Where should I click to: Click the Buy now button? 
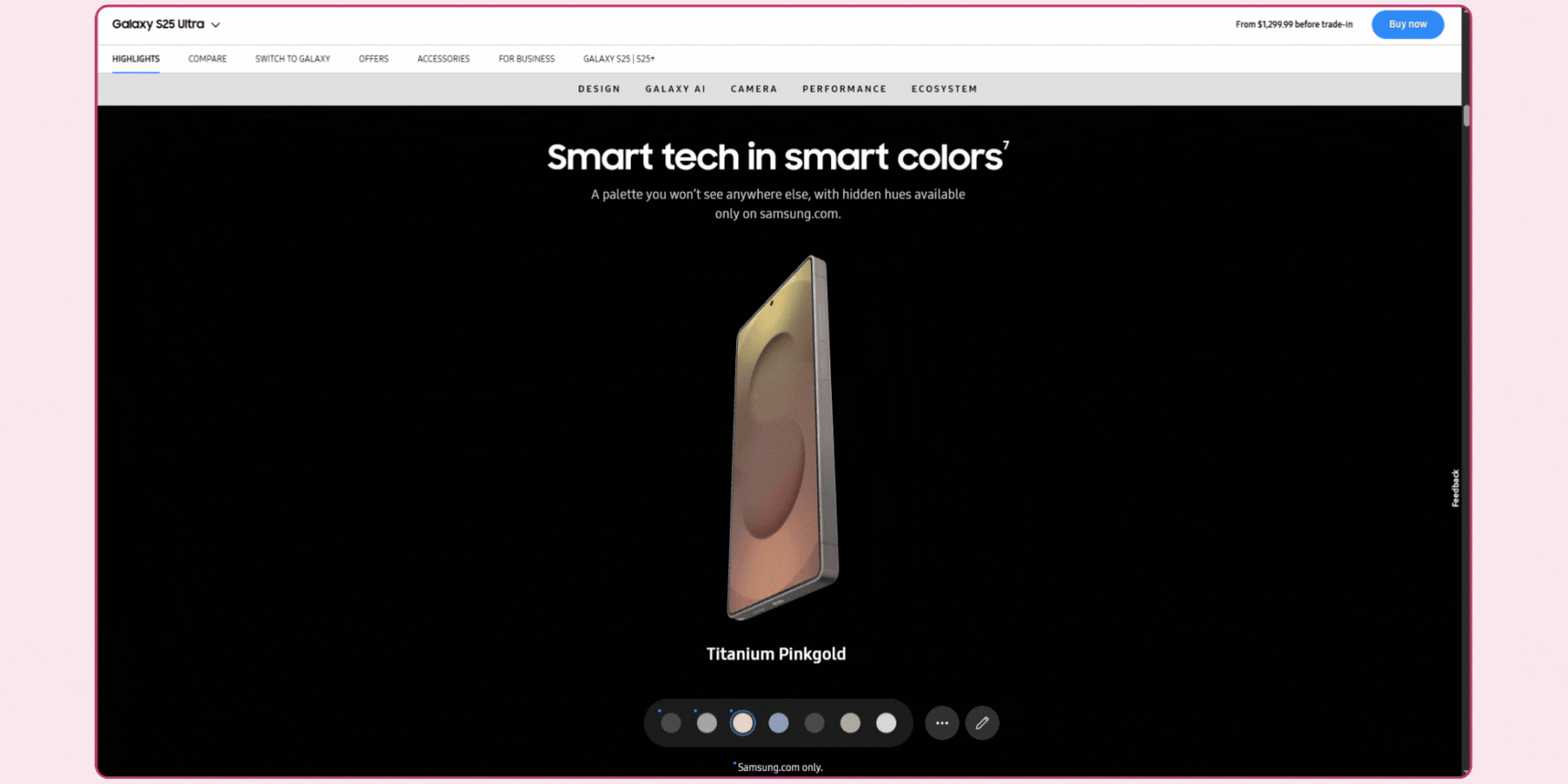(x=1408, y=24)
